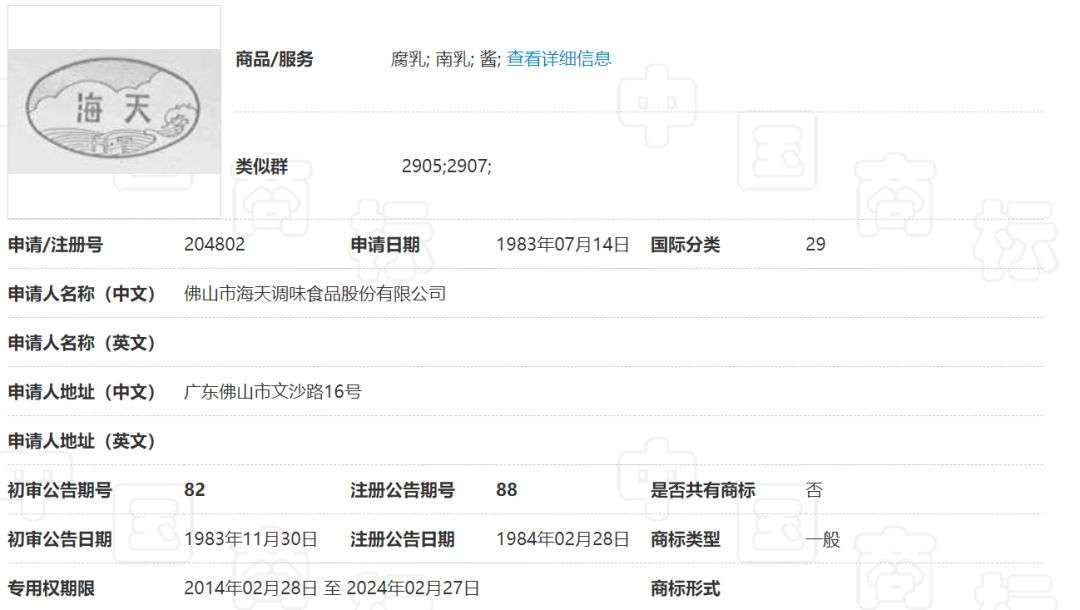Image resolution: width=1080 pixels, height=610 pixels.
Task: Select applicant name 佛山市海天调味食品股份有限公司
Action: click(315, 294)
